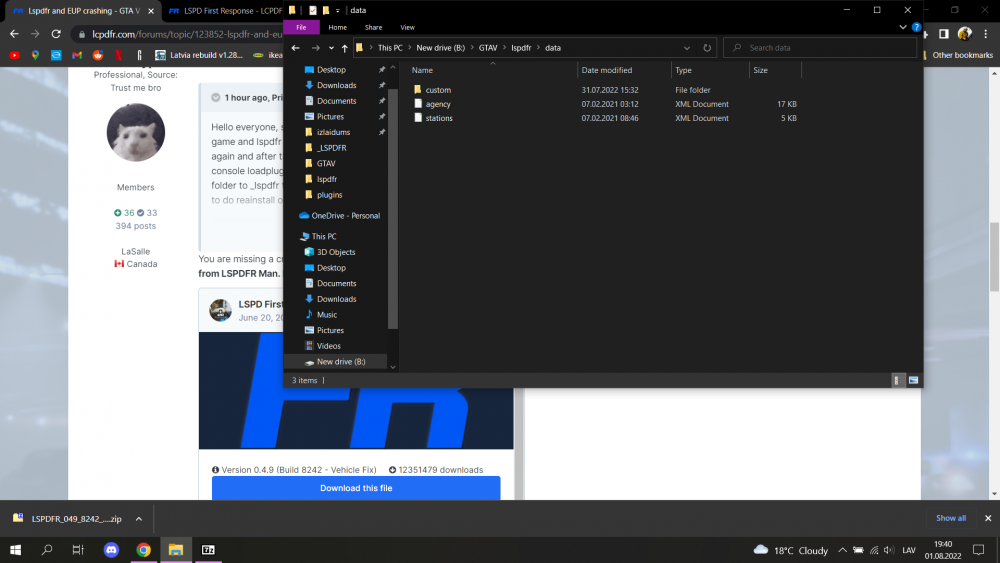Screen dimensions: 1000x563
Task: Open 3D Objects under This PC
Action: pos(335,252)
